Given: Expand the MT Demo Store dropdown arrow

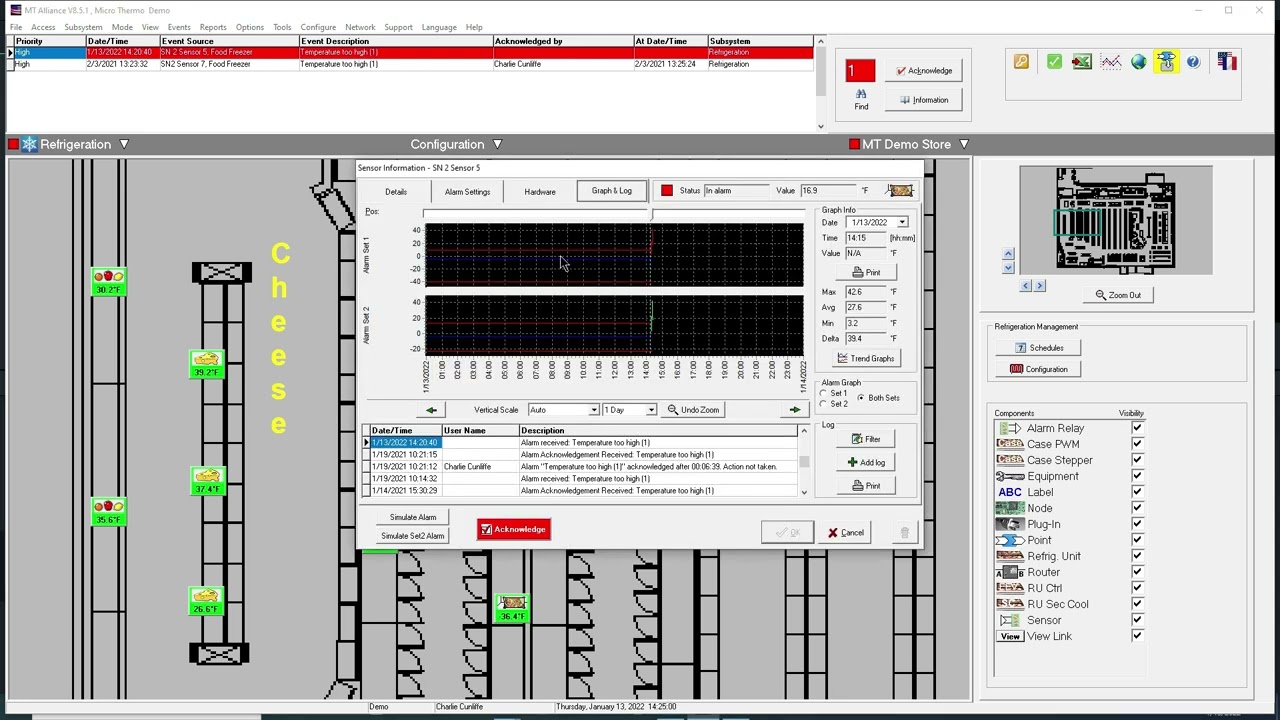Looking at the screenshot, I should coord(964,144).
